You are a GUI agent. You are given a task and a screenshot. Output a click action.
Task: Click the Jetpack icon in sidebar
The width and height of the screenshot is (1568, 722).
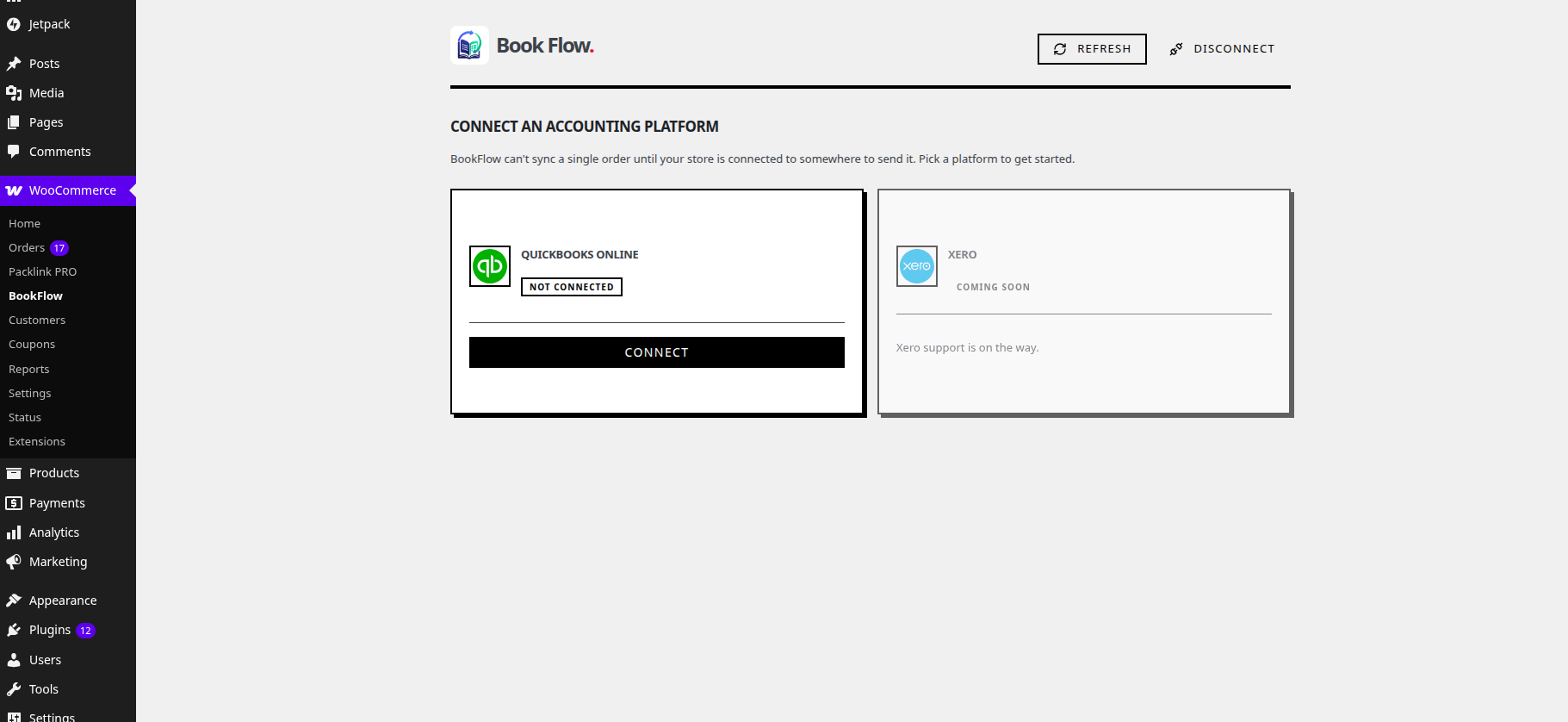[x=14, y=24]
